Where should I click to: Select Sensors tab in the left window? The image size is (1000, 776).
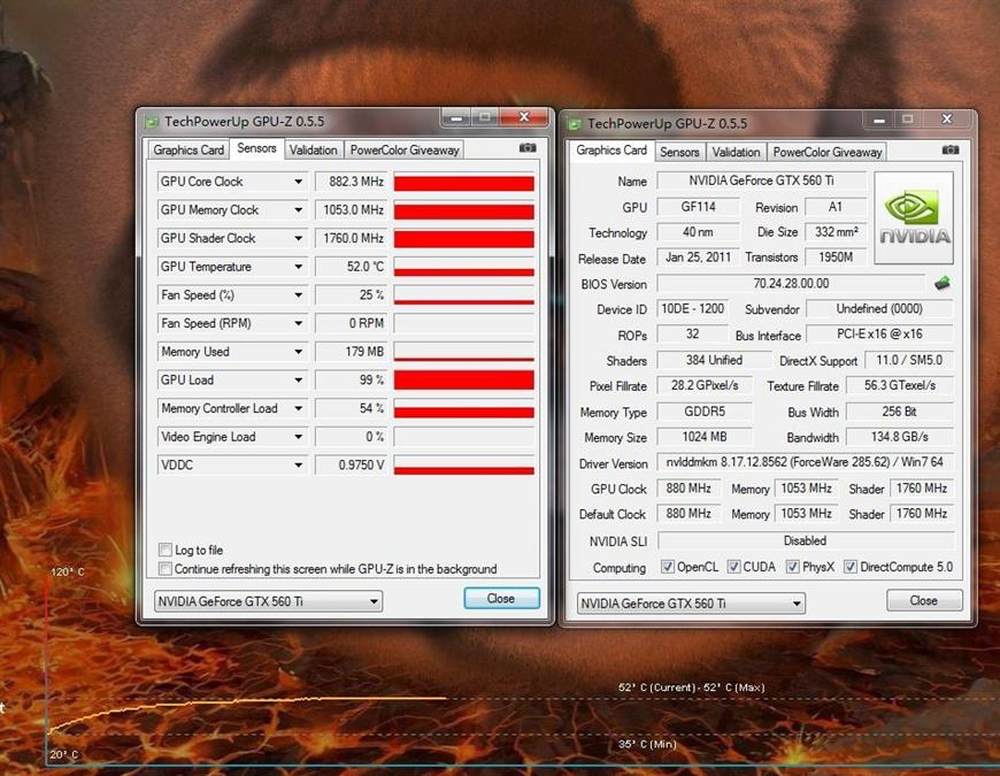coord(256,149)
